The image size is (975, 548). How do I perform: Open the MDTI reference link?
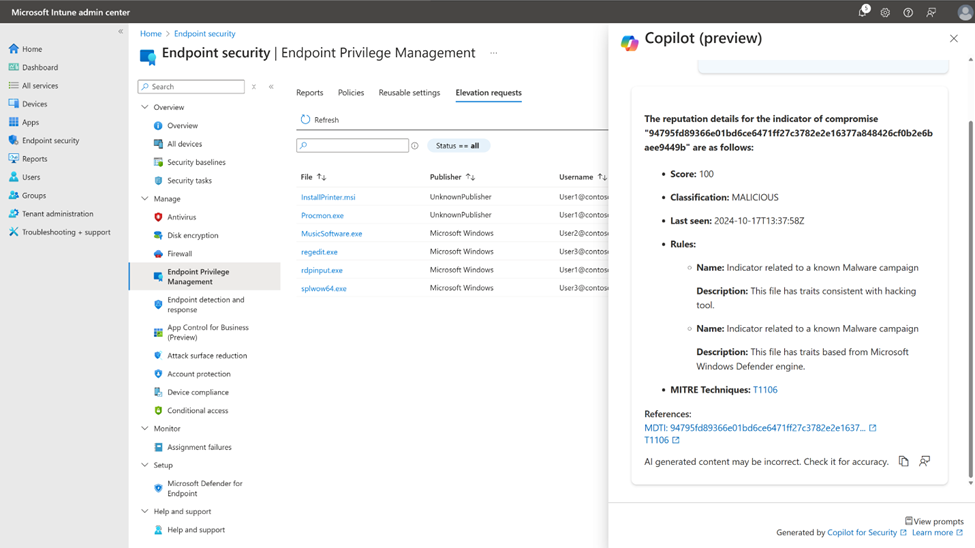(760, 428)
